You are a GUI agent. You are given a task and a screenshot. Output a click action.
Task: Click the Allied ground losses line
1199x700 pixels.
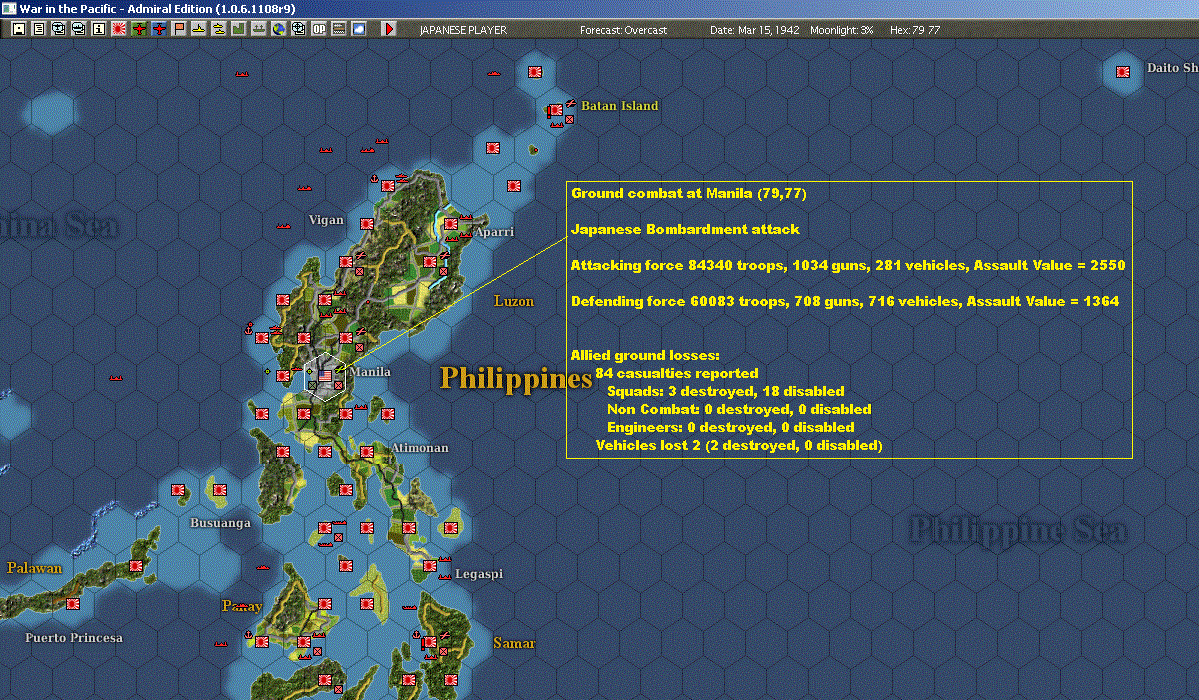[645, 355]
